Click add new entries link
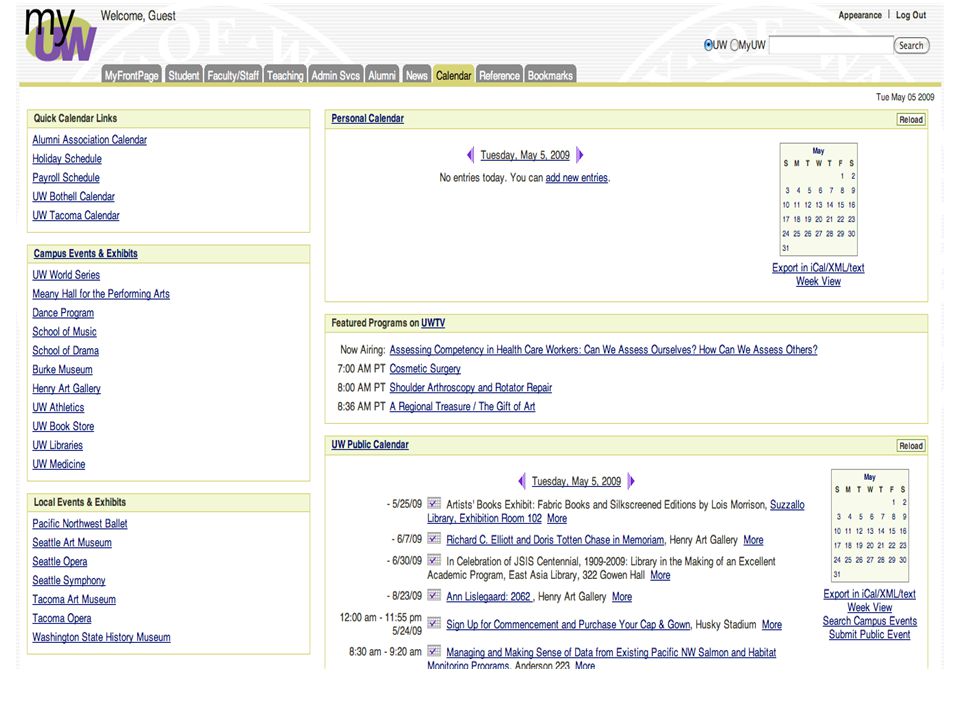Screen dimensions: 960x720 pyautogui.click(x=577, y=178)
